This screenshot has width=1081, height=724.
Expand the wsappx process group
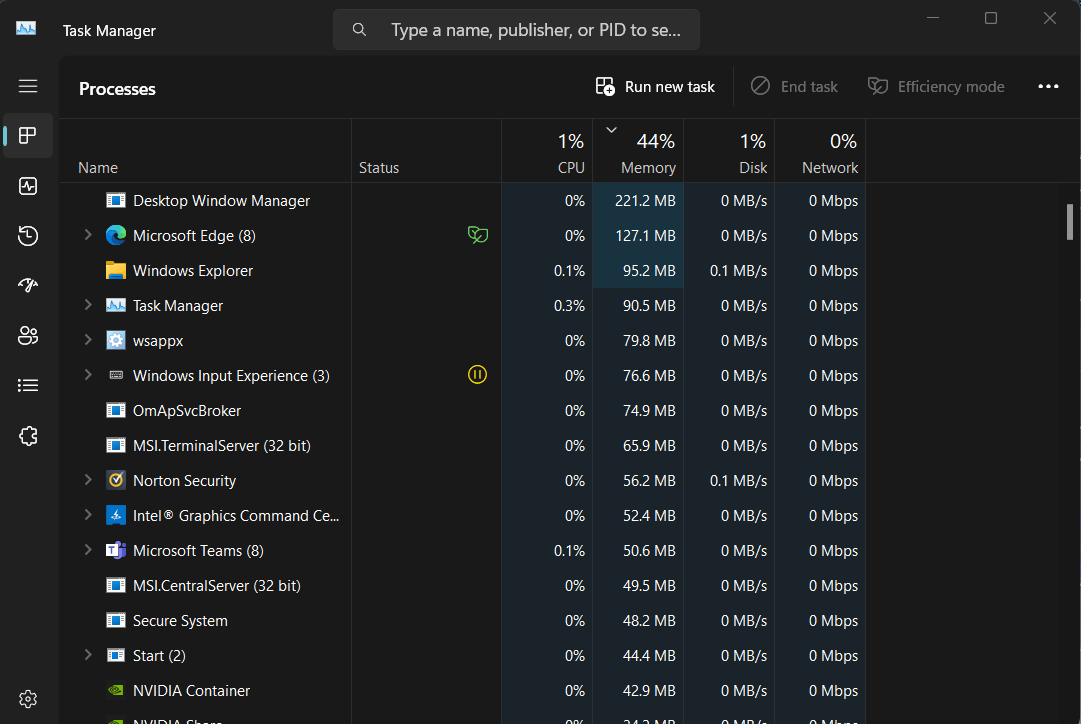click(x=88, y=340)
